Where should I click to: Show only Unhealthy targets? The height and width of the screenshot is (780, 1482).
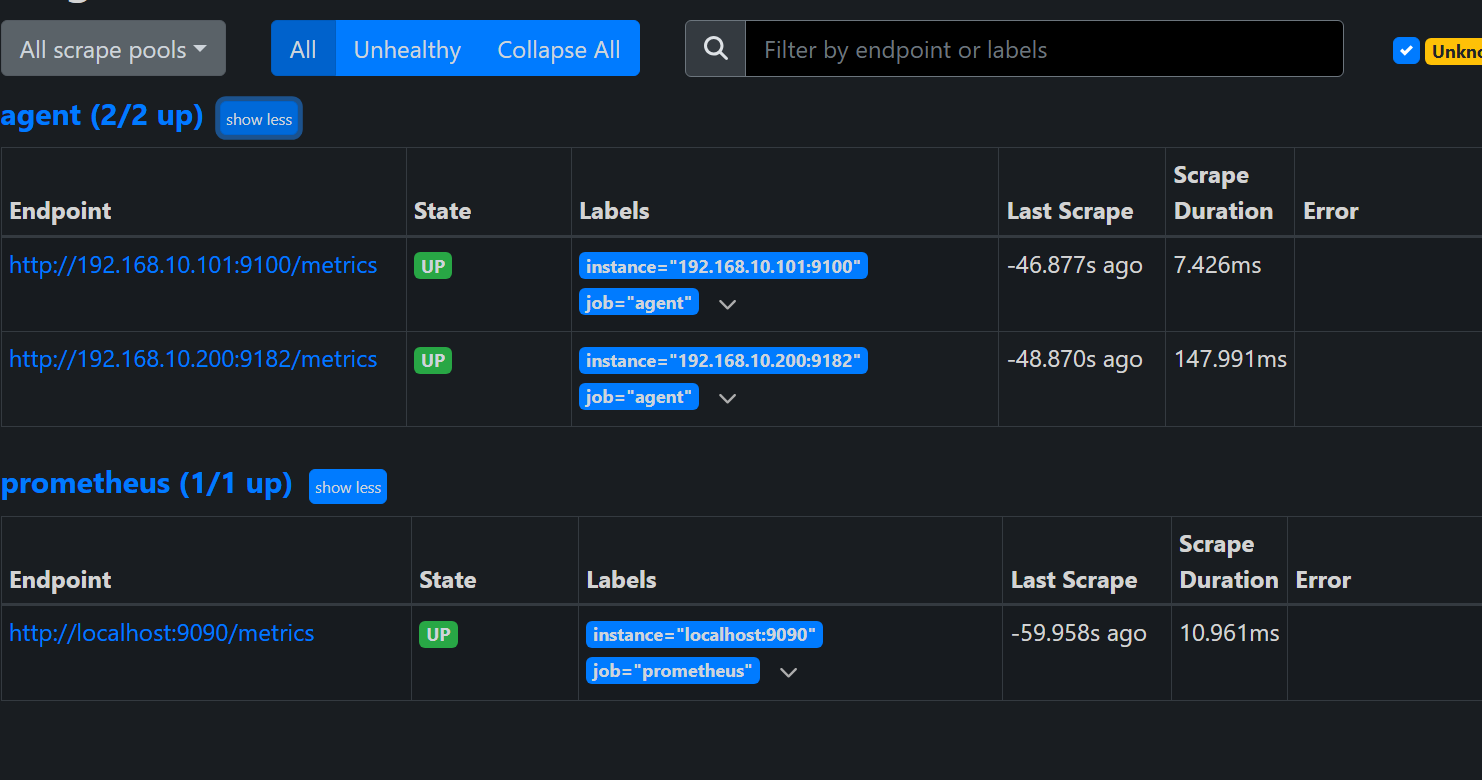[407, 49]
